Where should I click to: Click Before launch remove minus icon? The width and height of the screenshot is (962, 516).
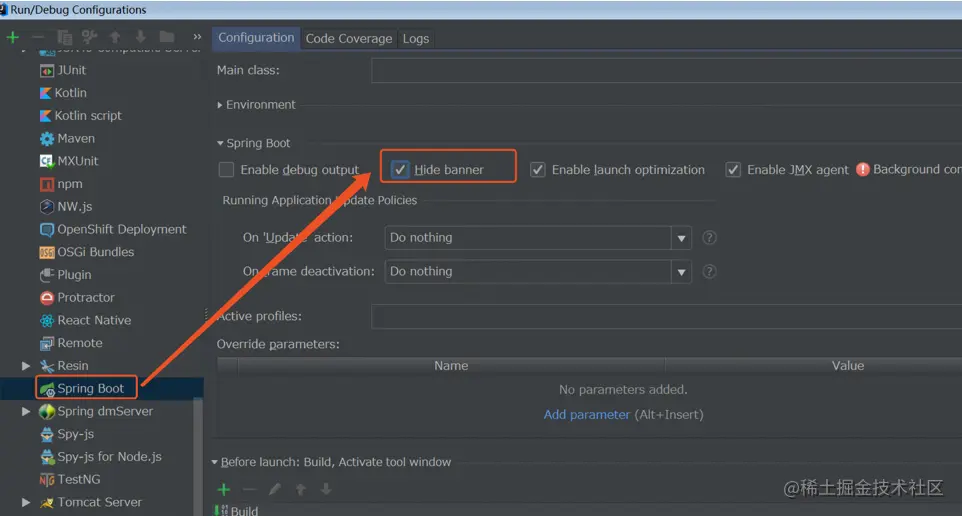(x=249, y=489)
